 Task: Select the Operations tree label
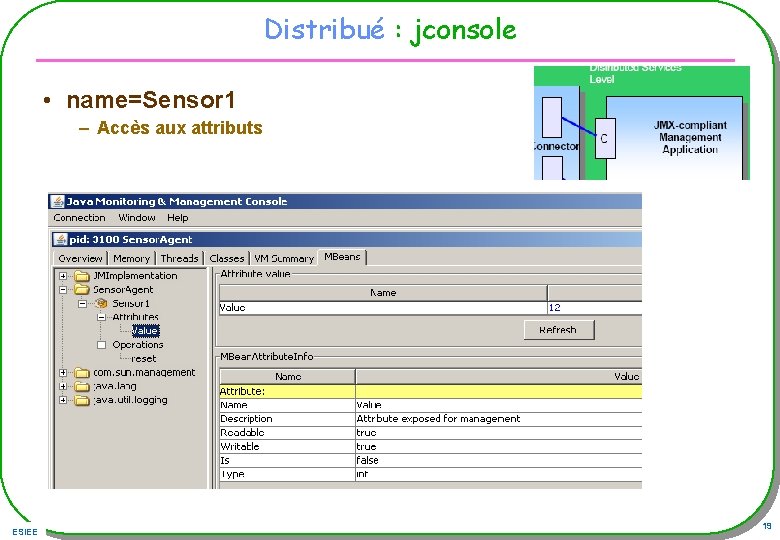pos(138,345)
